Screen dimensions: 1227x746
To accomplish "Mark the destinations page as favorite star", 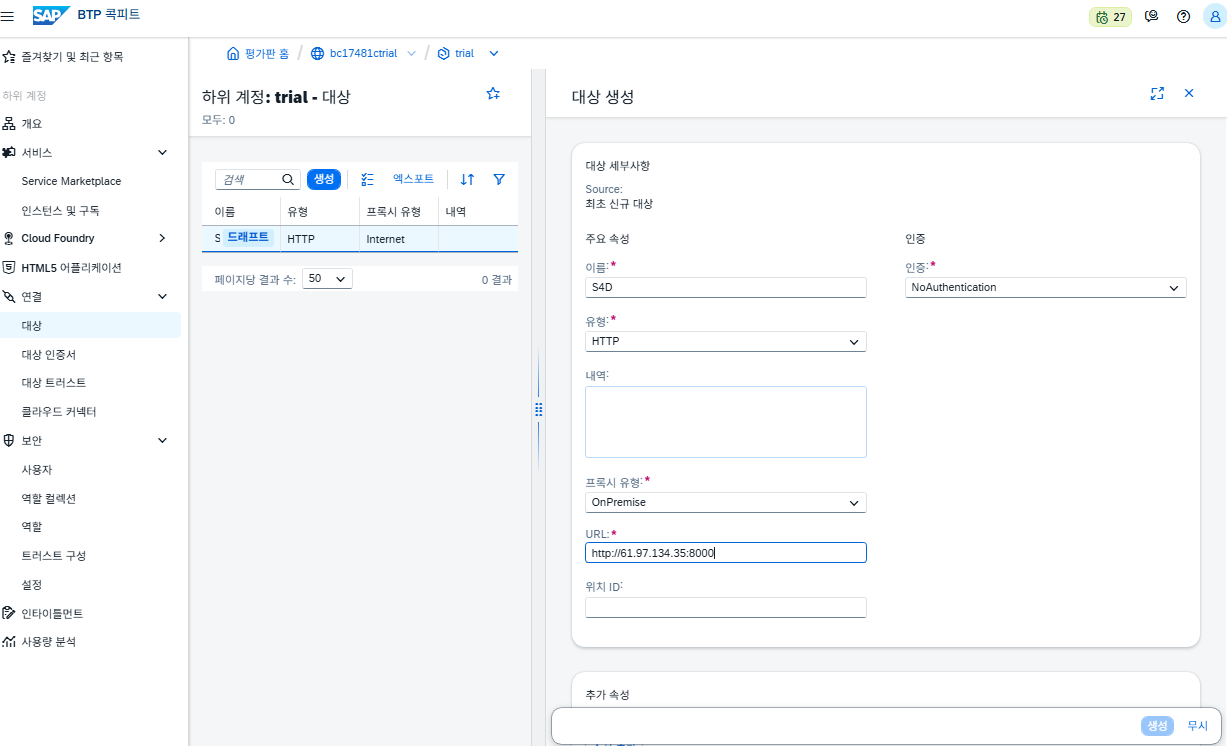I will [493, 93].
